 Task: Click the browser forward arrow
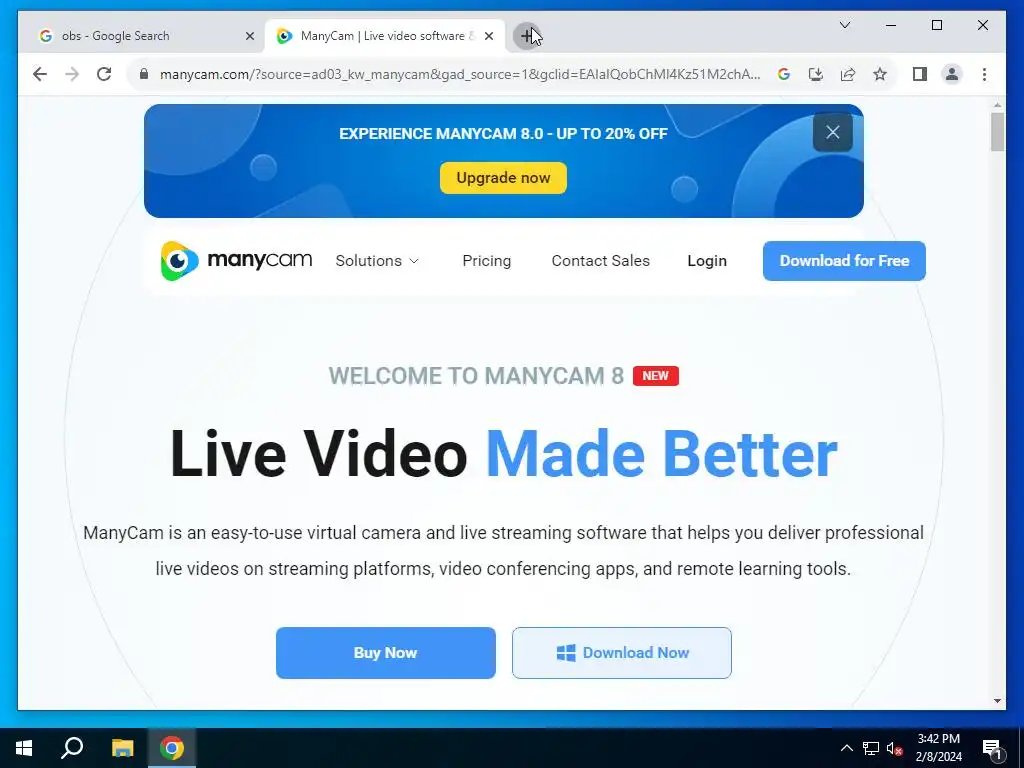click(72, 74)
